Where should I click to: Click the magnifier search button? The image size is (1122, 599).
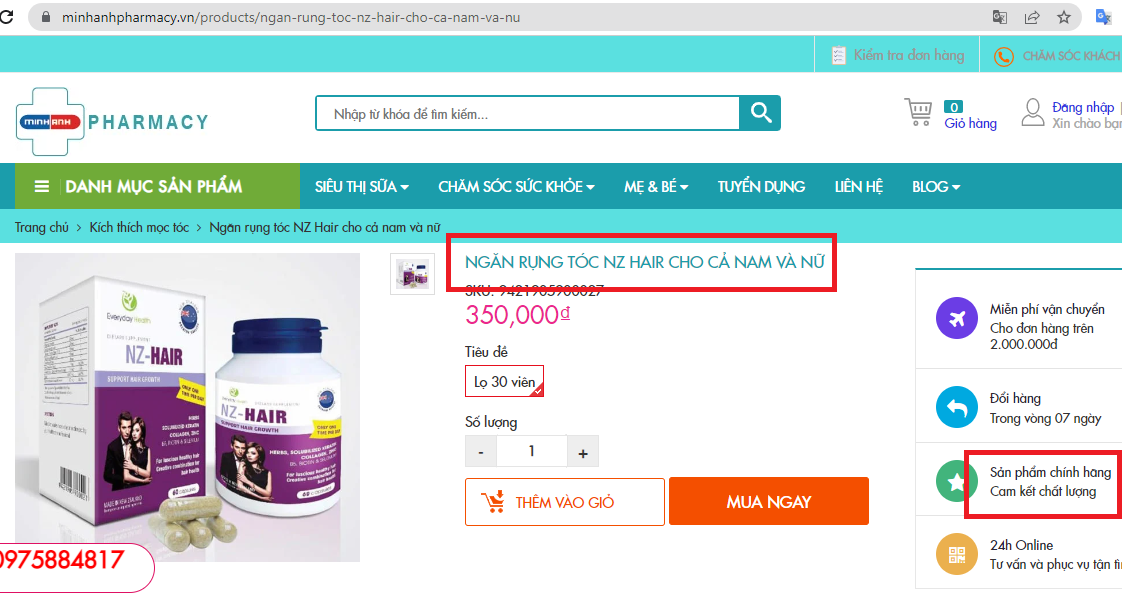pyautogui.click(x=760, y=113)
